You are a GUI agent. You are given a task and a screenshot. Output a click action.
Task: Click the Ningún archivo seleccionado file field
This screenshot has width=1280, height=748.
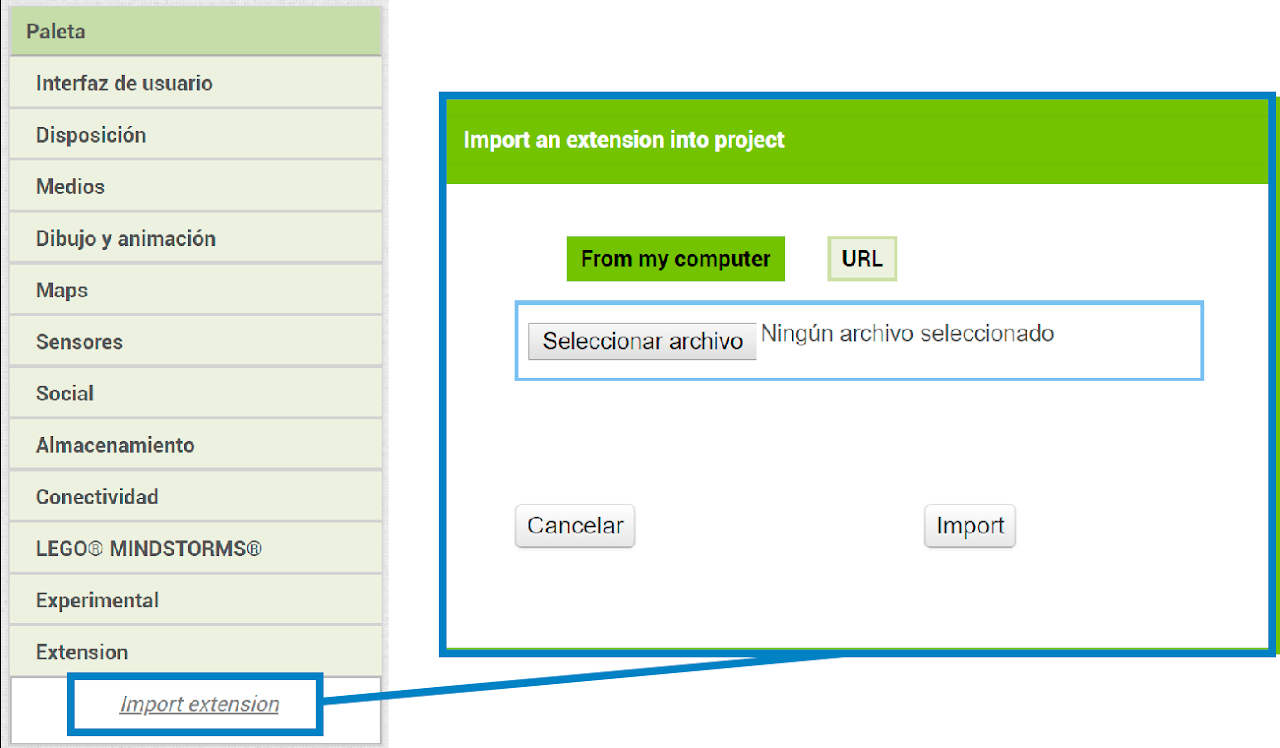point(907,334)
